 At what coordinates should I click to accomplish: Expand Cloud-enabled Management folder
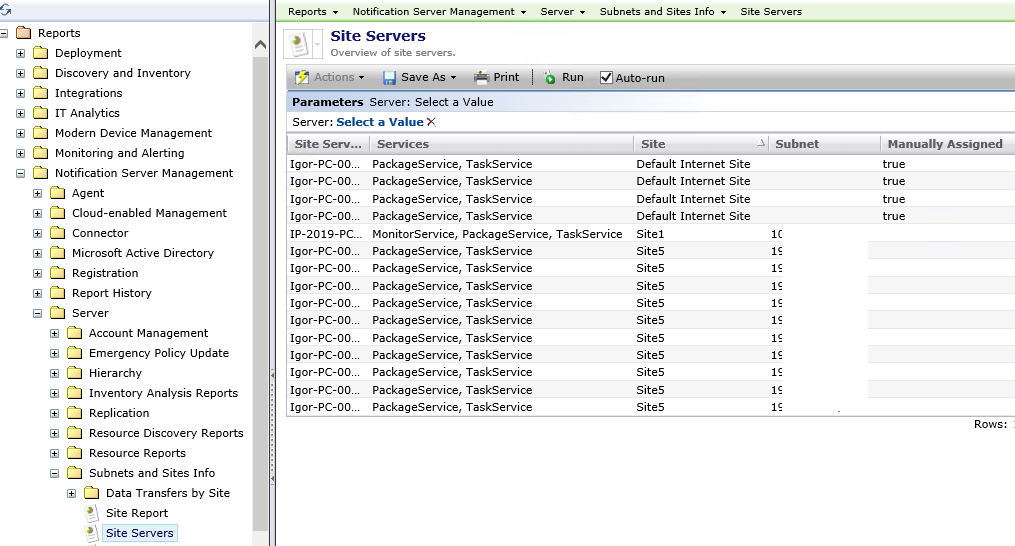coord(37,213)
